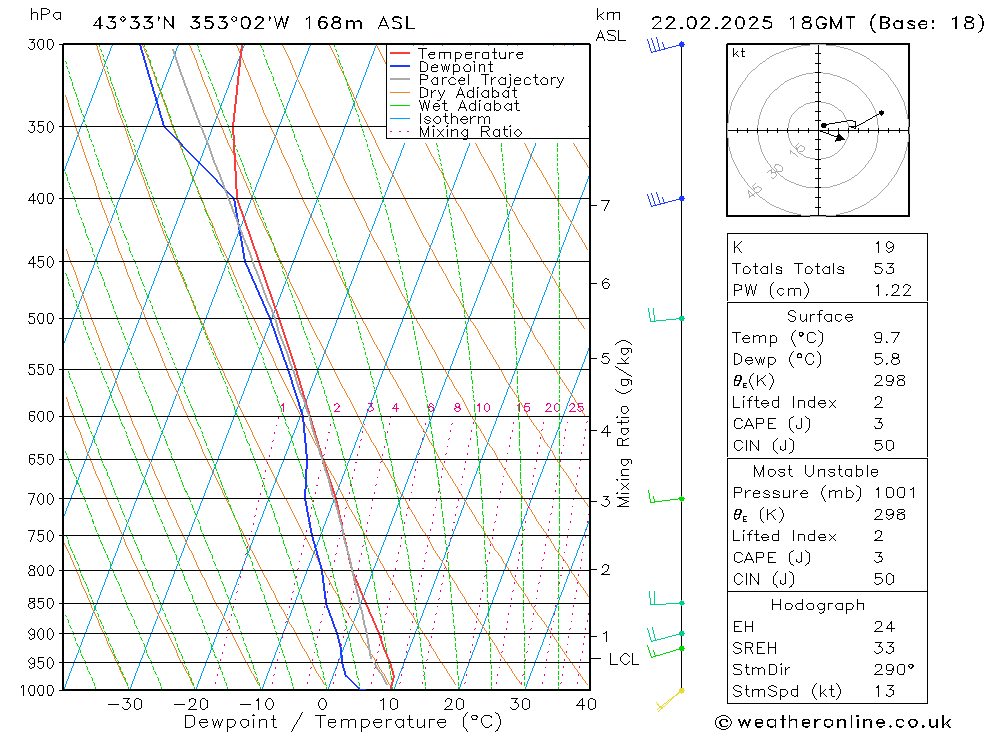Image resolution: width=1000 pixels, height=733 pixels.
Task: Click the 40 temperature axis label
Action: (586, 704)
